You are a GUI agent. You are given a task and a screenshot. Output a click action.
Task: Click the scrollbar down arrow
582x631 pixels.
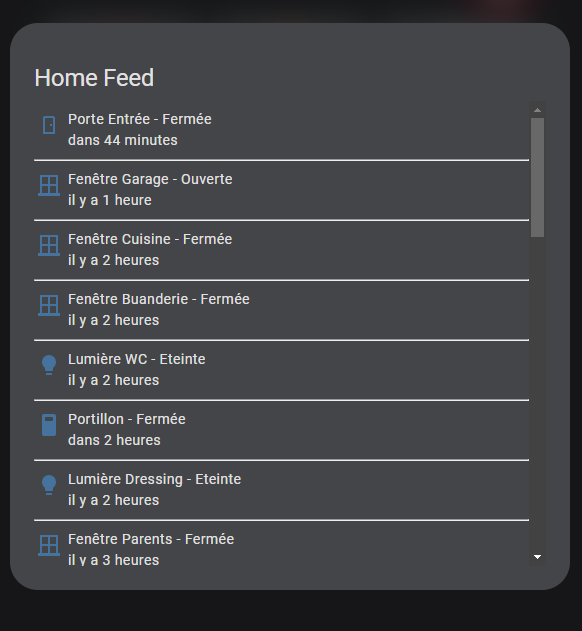(x=537, y=557)
